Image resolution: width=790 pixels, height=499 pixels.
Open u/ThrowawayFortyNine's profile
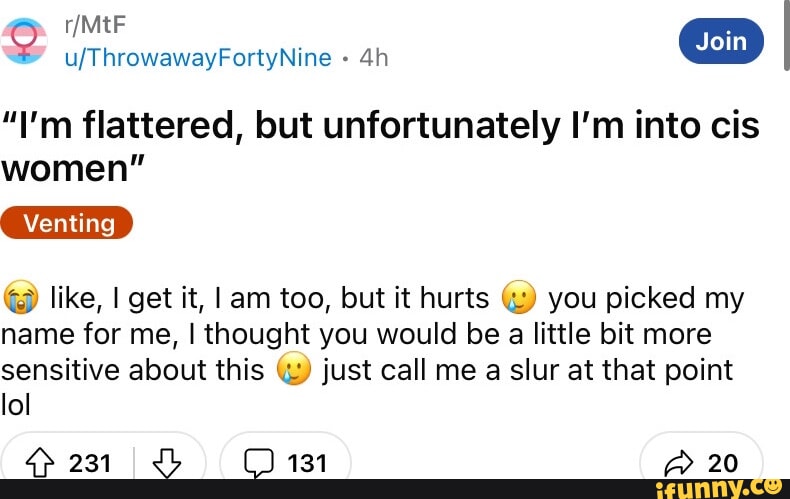(197, 57)
